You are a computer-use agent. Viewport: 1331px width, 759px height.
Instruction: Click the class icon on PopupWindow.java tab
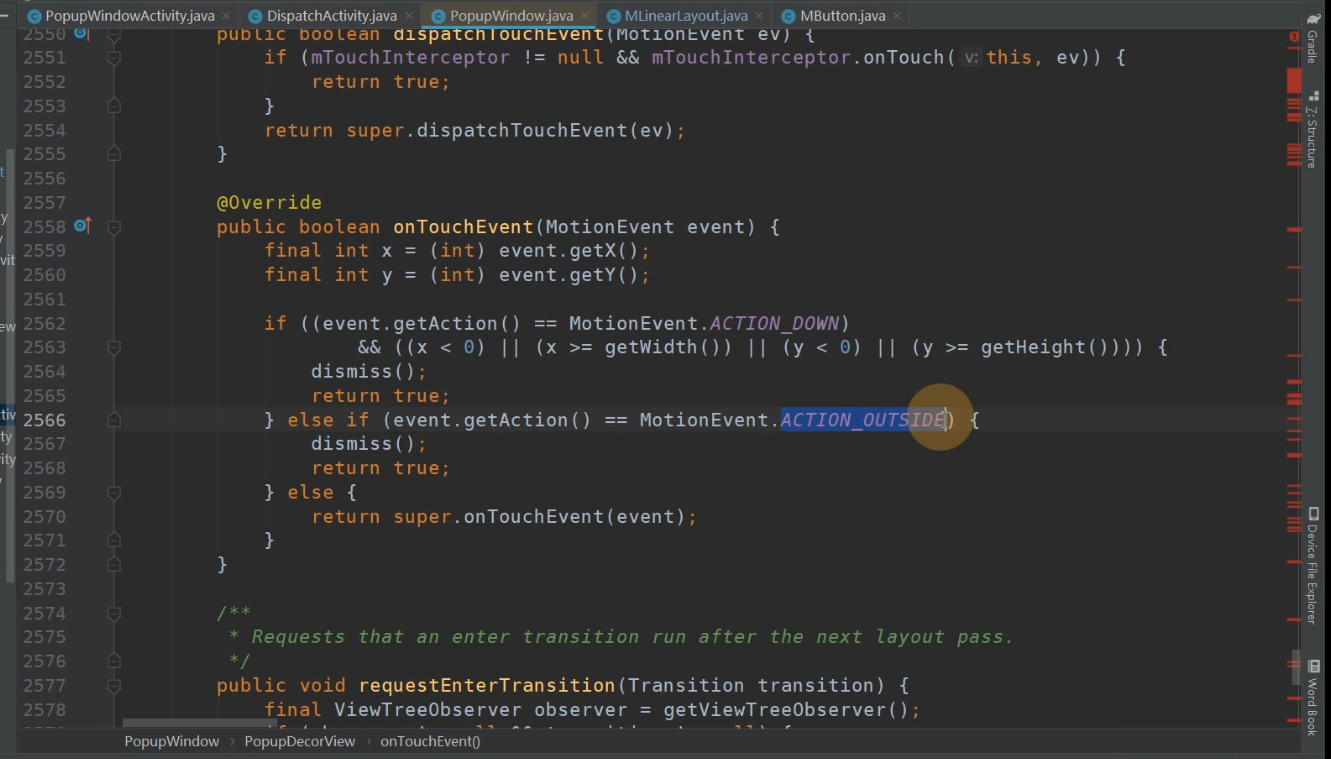(439, 16)
